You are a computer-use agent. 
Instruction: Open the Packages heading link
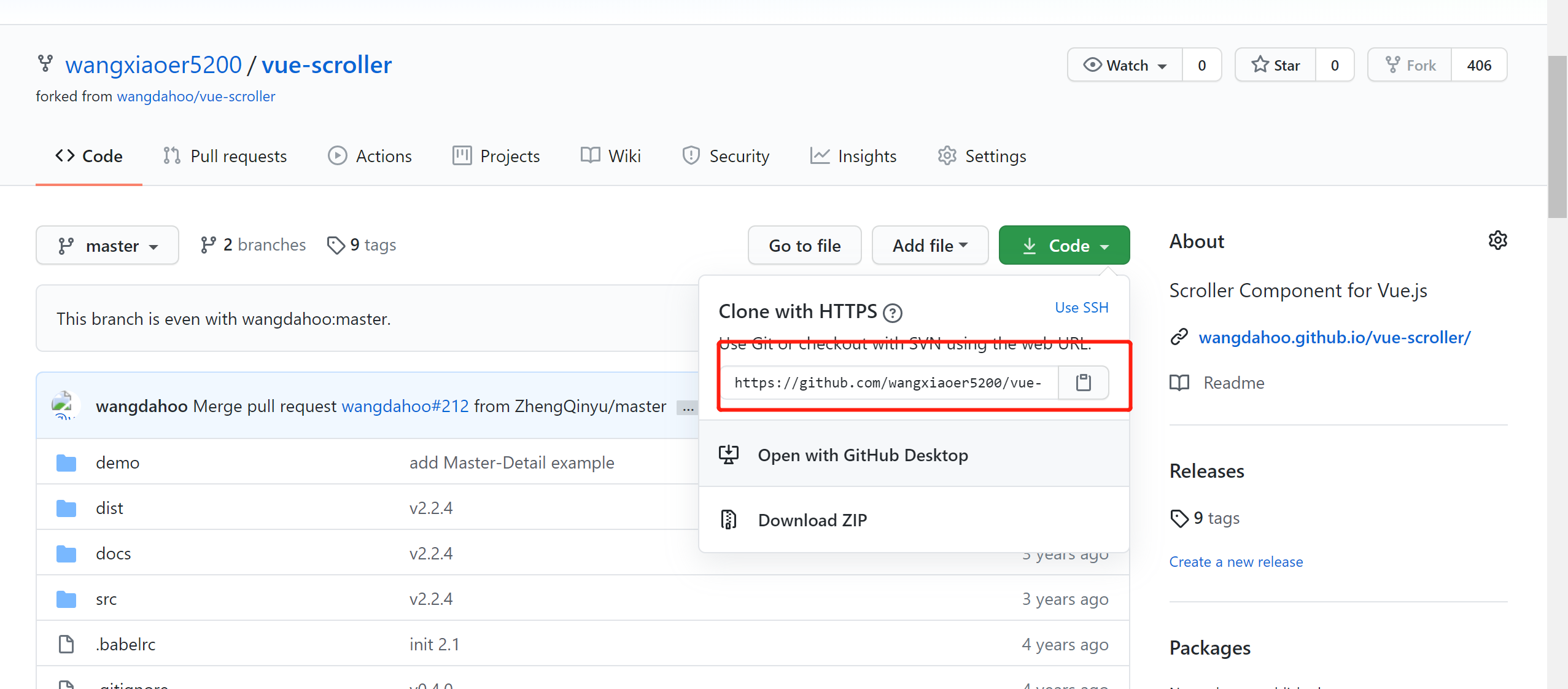pos(1209,648)
